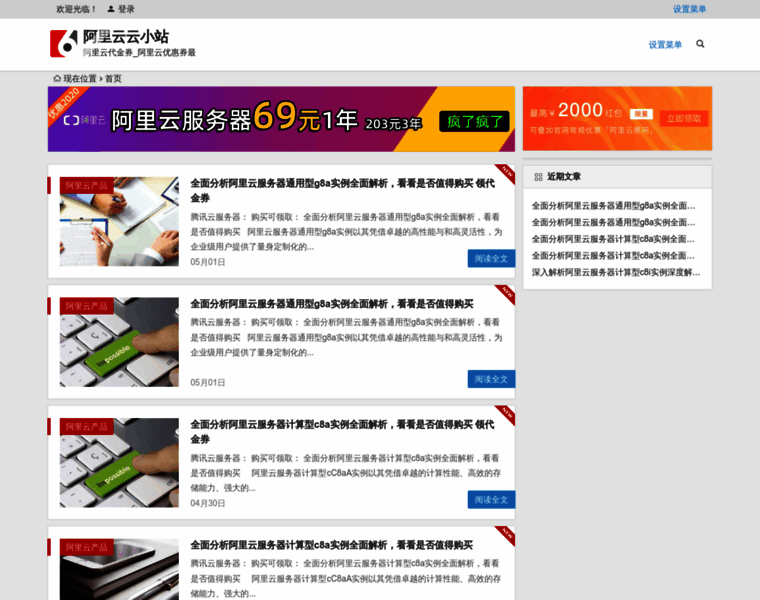Viewport: 760px width, 600px height.
Task: Open the 2000红包 orange banner ad
Action: pyautogui.click(x=617, y=119)
